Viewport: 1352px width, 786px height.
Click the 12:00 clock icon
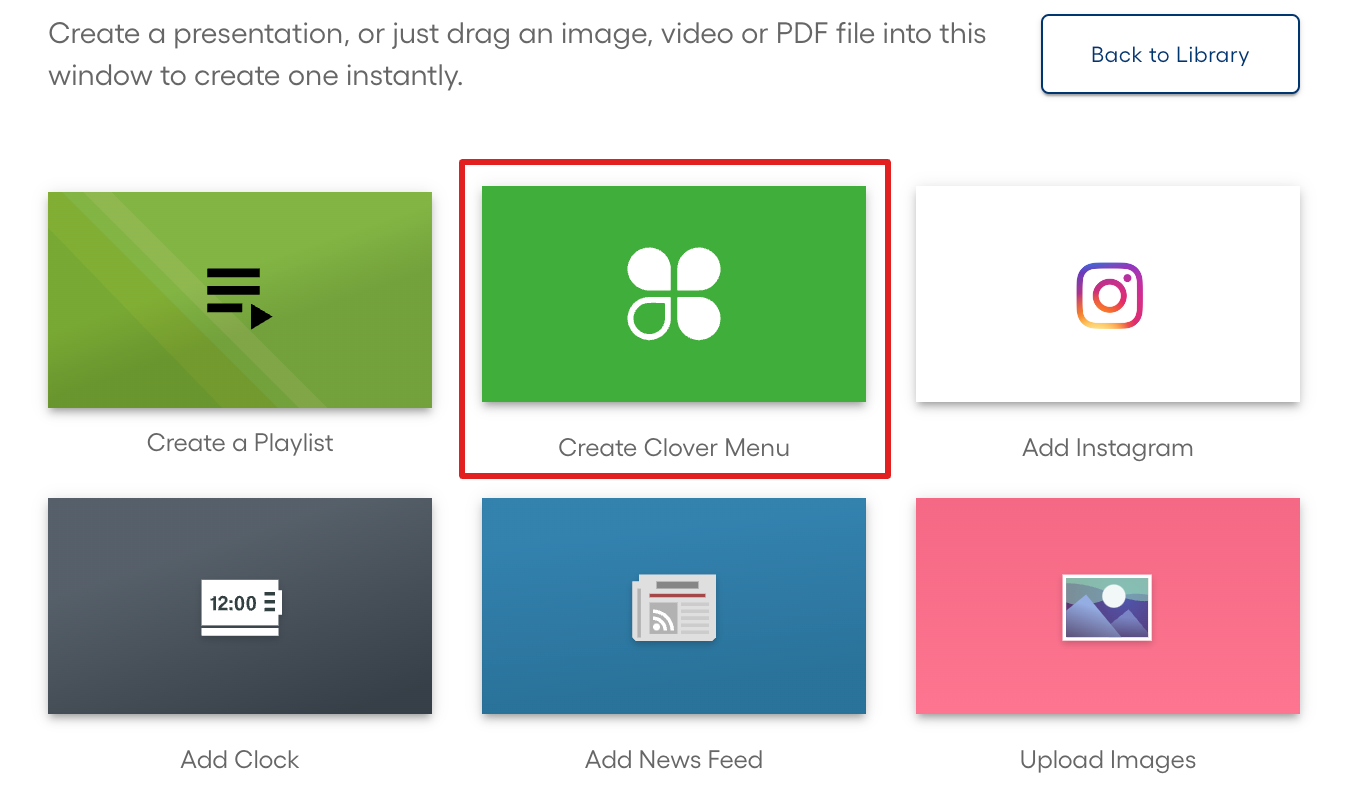(x=240, y=606)
